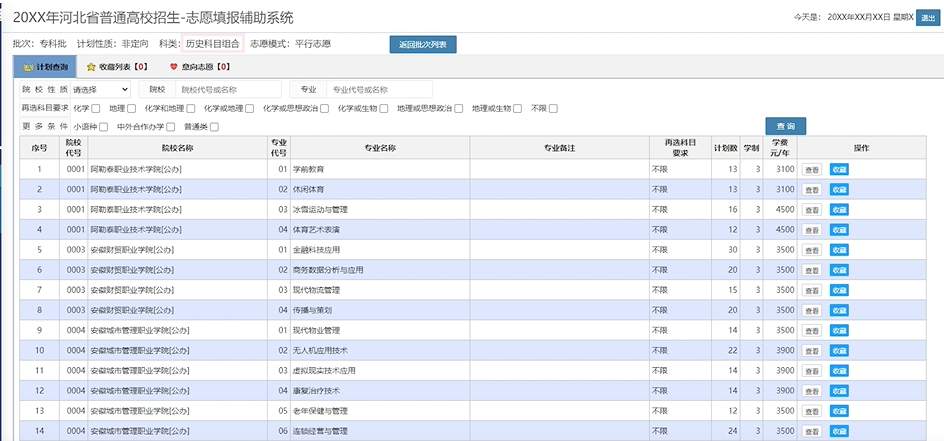The width and height of the screenshot is (944, 441).
Task: Click 收藏 for 休闲体育 in row 2
Action: [839, 189]
